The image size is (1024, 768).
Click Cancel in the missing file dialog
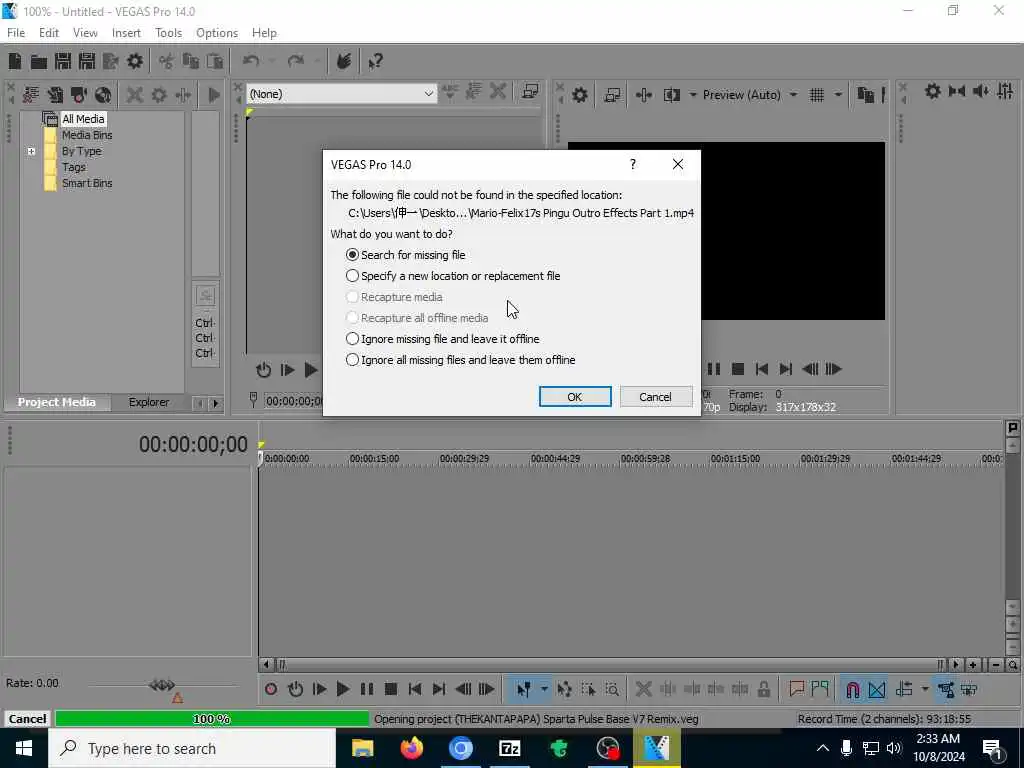(656, 397)
